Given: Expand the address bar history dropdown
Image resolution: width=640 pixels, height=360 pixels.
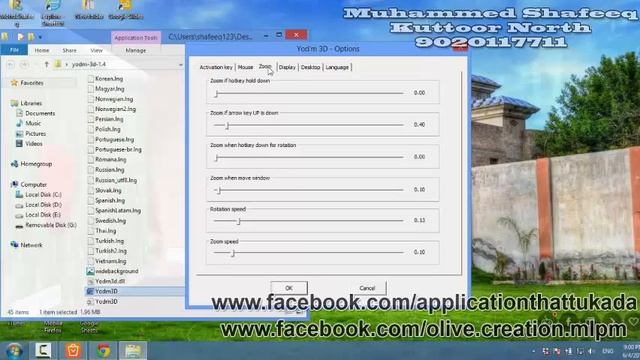Looking at the screenshot, I should coord(180,64).
